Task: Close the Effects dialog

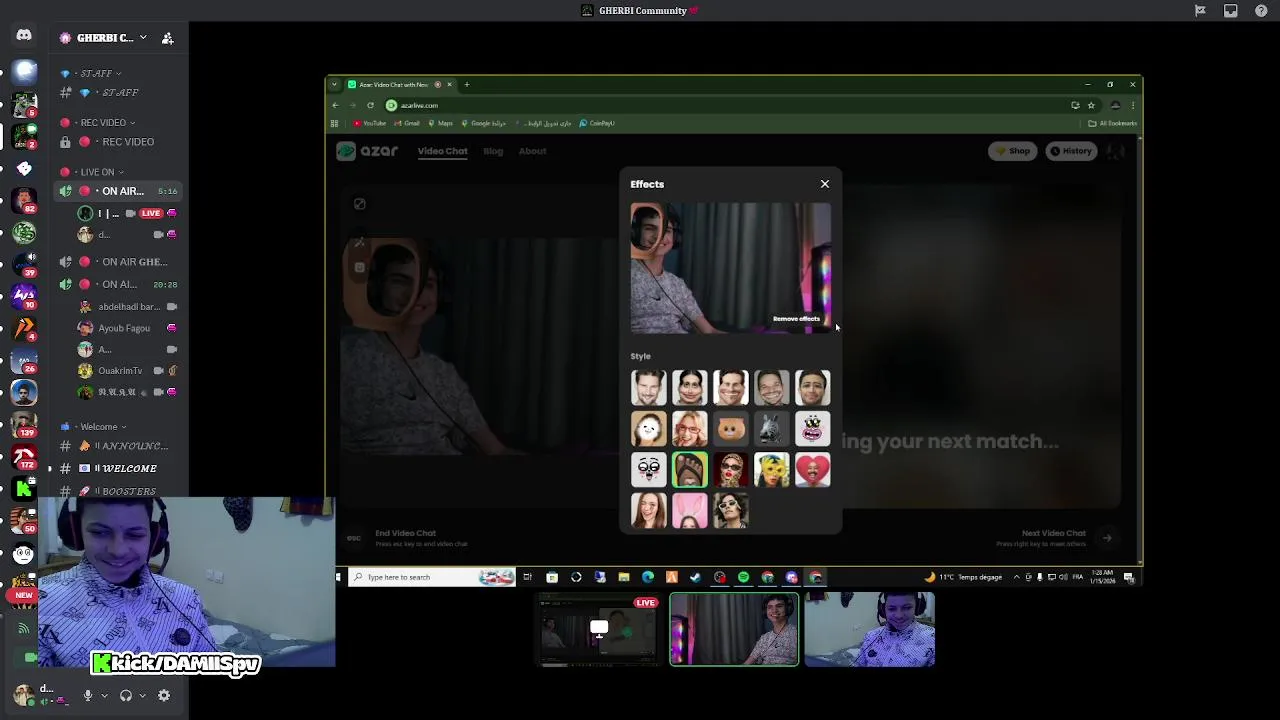Action: pos(825,184)
